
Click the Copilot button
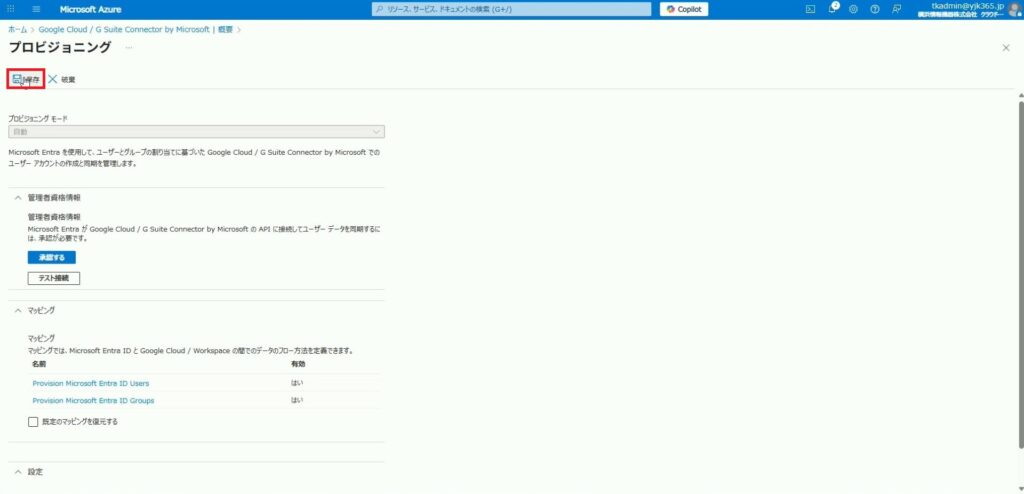(684, 9)
